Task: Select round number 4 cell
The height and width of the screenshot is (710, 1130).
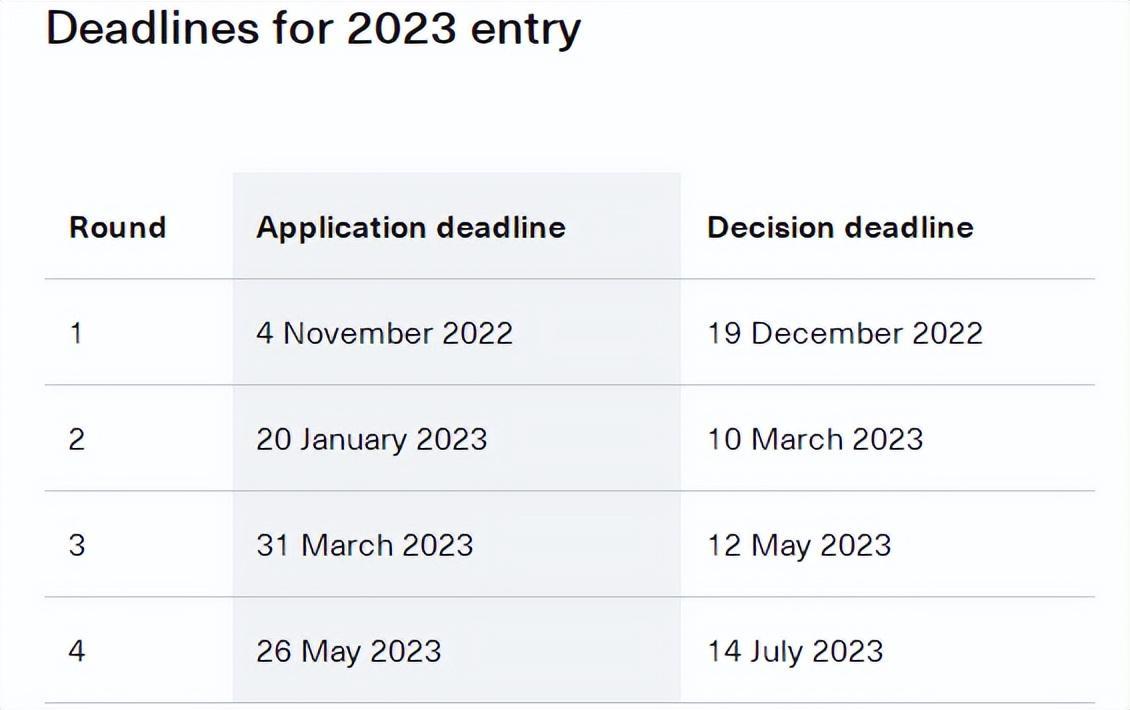Action: pyautogui.click(x=76, y=652)
